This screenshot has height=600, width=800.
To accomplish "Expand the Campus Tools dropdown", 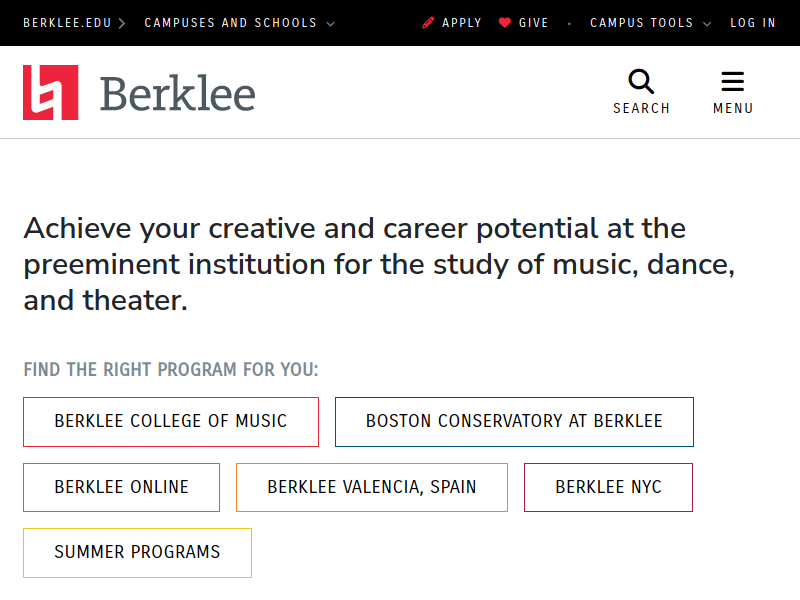I will coord(650,23).
